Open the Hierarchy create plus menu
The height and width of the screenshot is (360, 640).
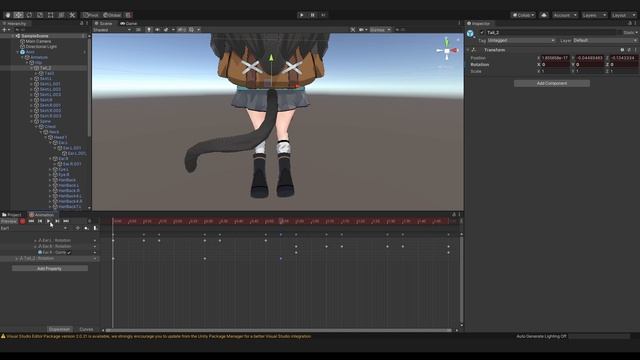pyautogui.click(x=5, y=30)
